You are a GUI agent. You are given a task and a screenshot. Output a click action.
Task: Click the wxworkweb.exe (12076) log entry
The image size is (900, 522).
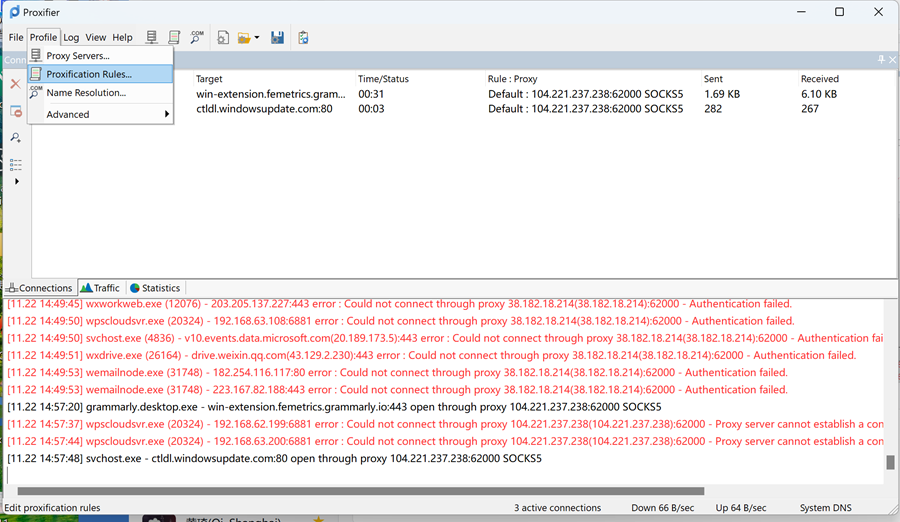[399, 304]
